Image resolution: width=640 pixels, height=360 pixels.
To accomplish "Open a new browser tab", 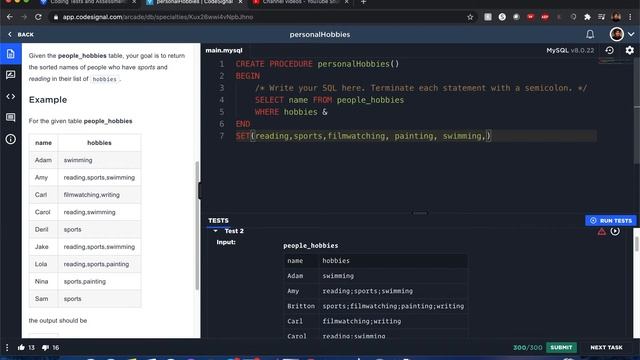I will 363,2.
